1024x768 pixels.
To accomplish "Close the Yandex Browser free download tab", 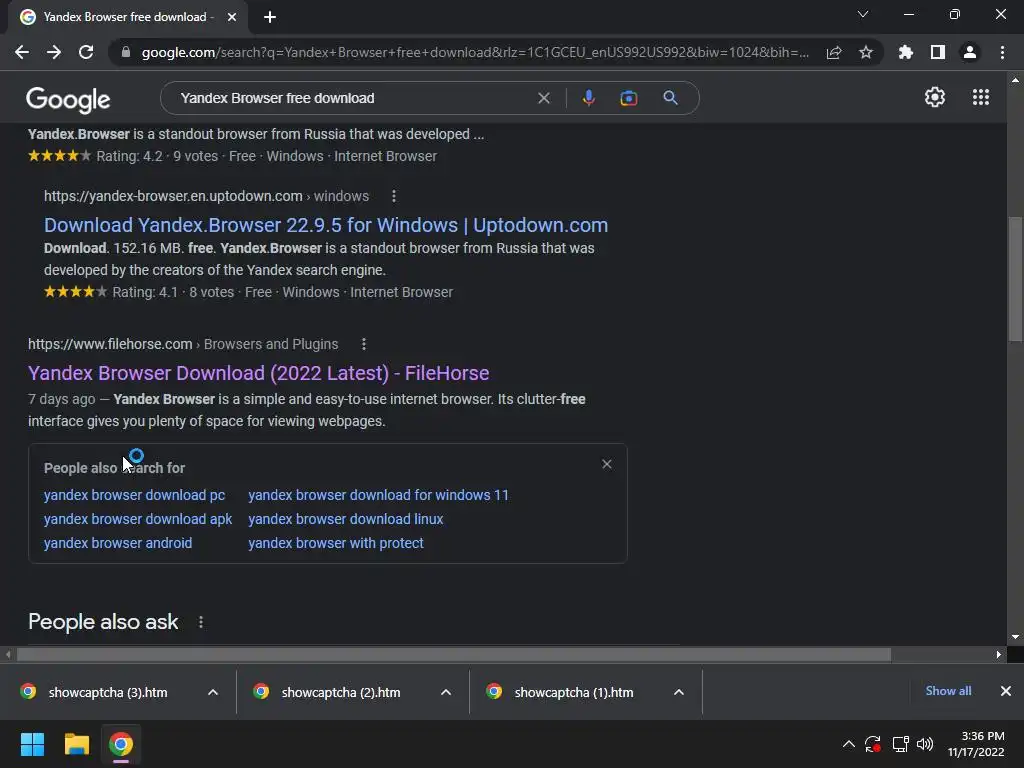I will (x=232, y=17).
